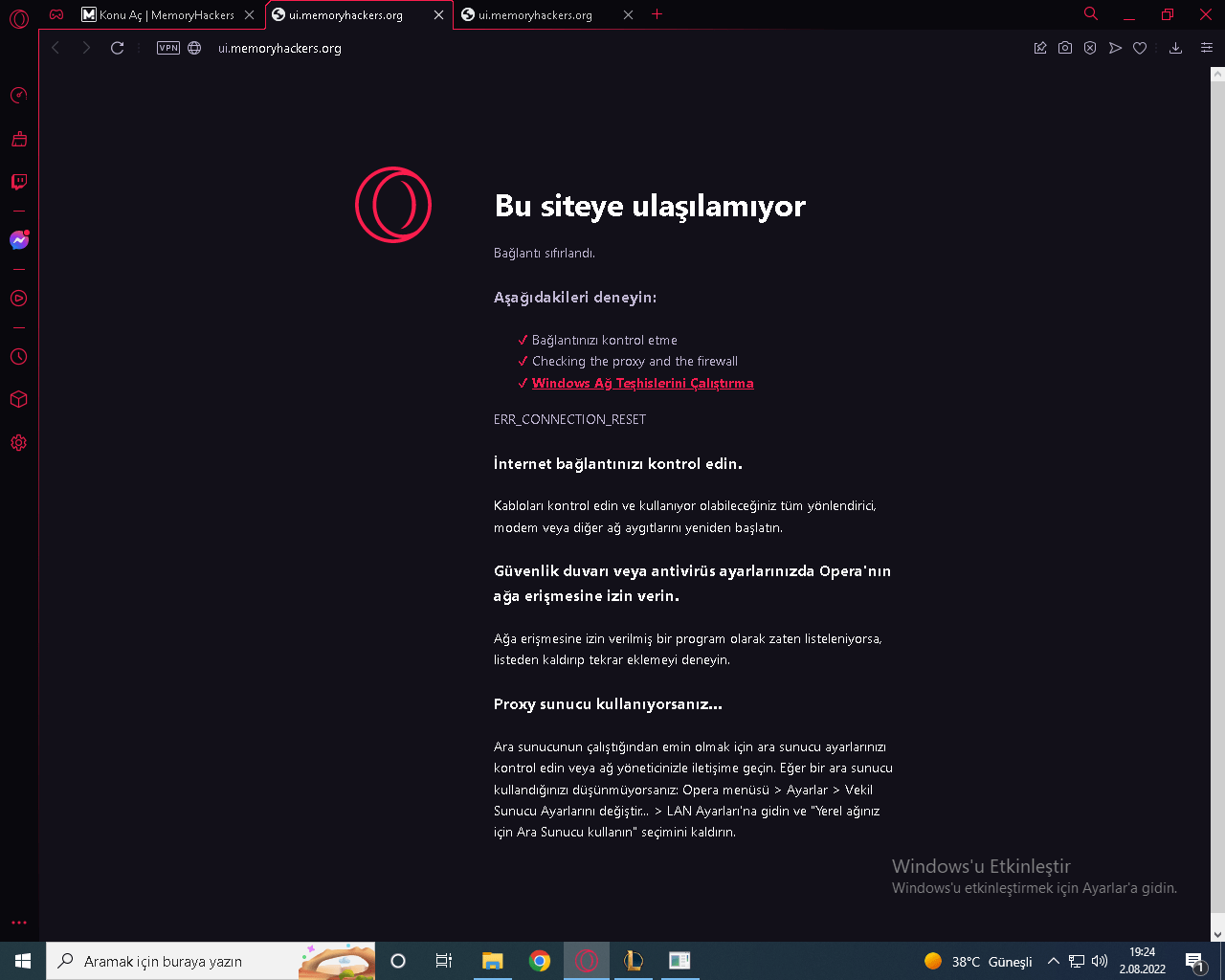Open File Explorer from taskbar
Screen dimensions: 1225x980
click(x=492, y=961)
